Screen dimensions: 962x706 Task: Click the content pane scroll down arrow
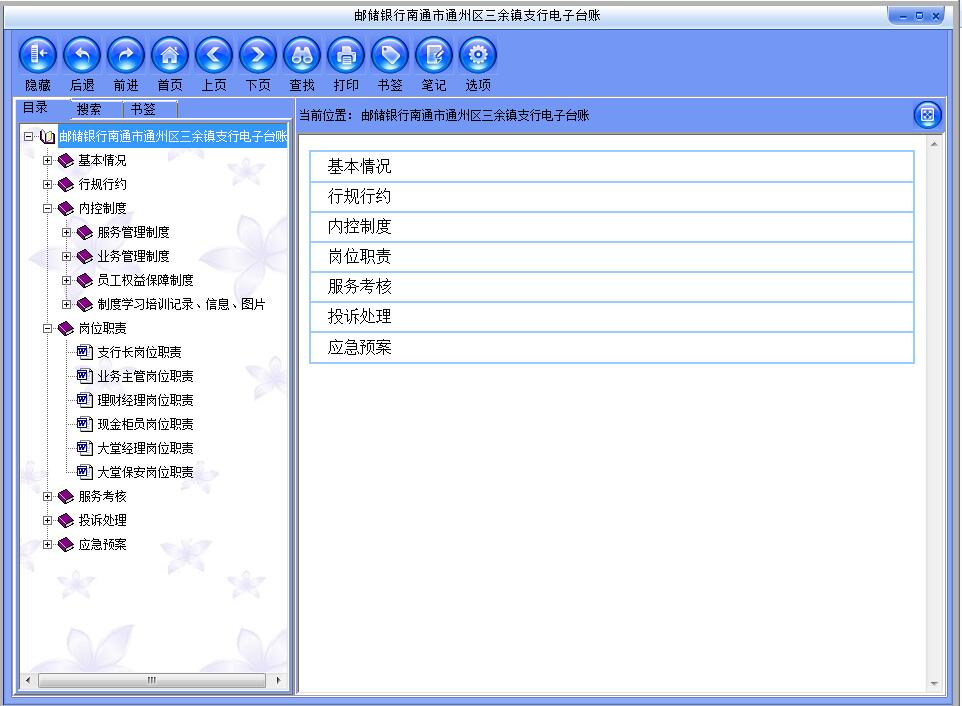(x=934, y=683)
